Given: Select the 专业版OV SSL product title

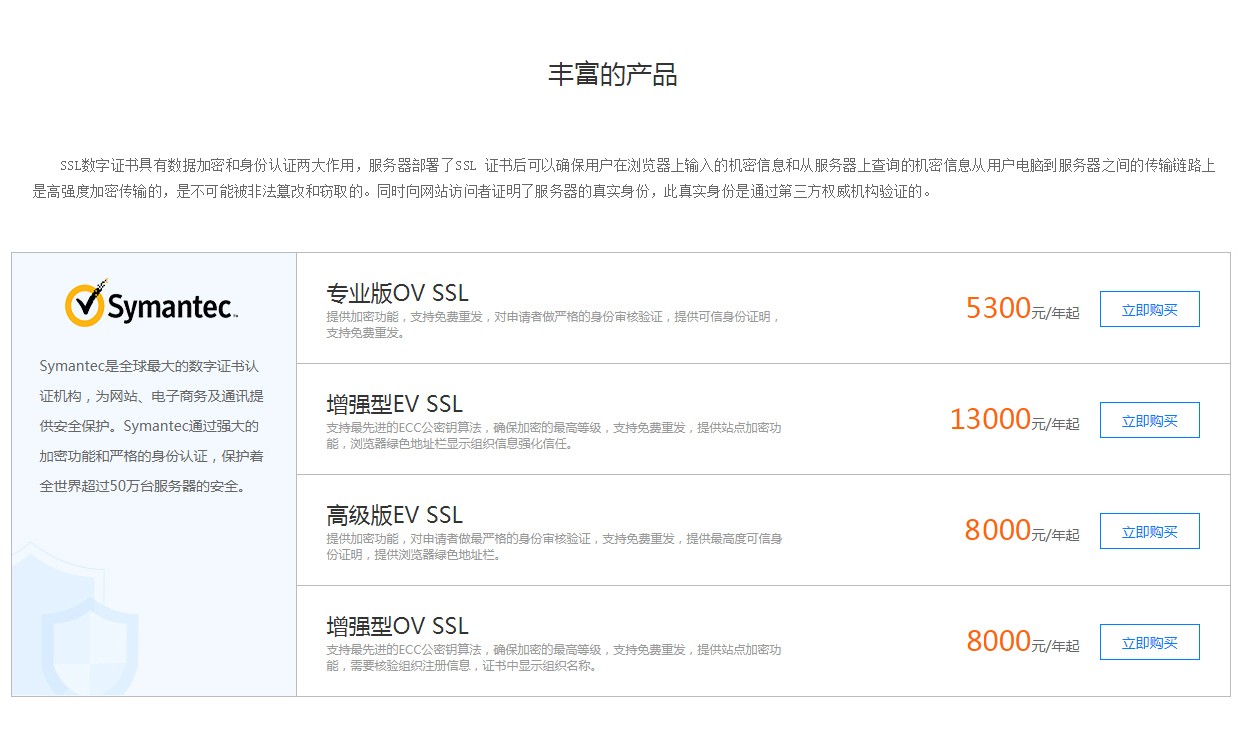Looking at the screenshot, I should coord(397,293).
